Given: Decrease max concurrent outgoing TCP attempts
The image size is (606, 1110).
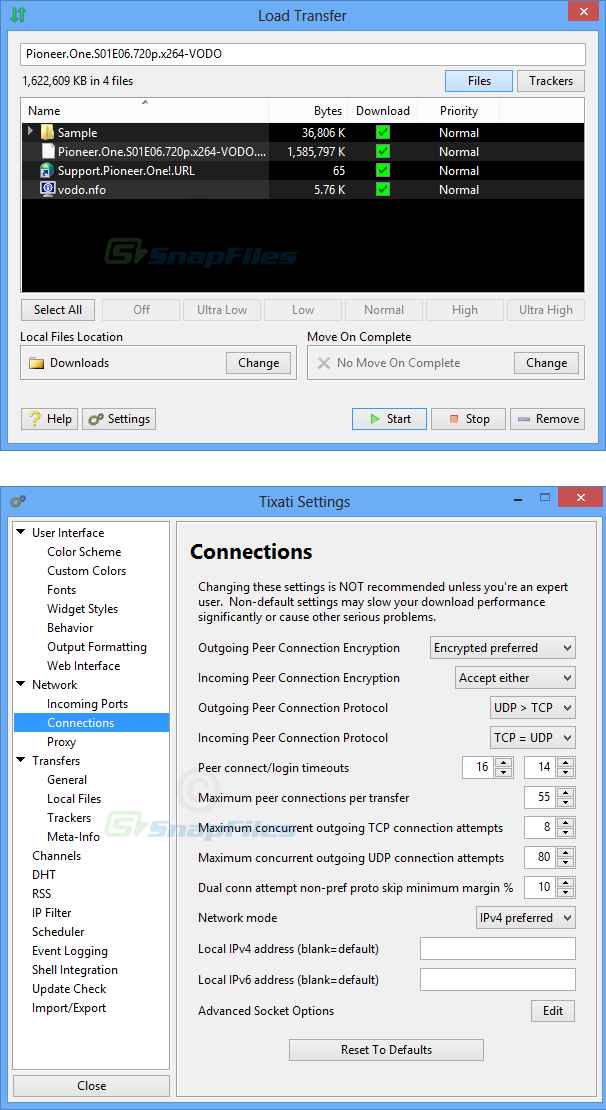Looking at the screenshot, I should (566, 832).
